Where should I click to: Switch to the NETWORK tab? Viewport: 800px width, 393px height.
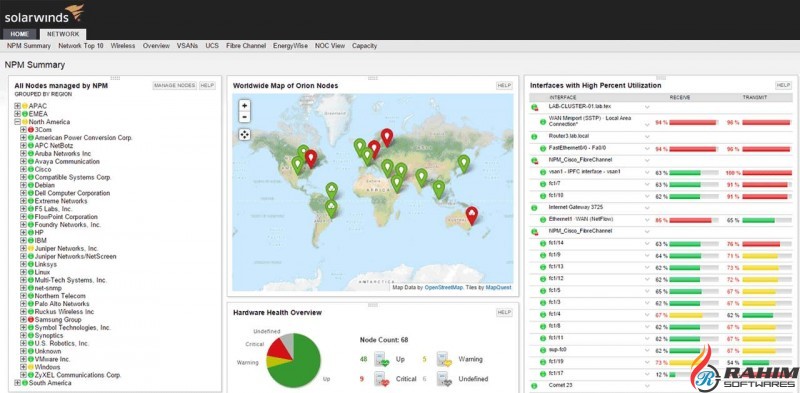click(63, 34)
